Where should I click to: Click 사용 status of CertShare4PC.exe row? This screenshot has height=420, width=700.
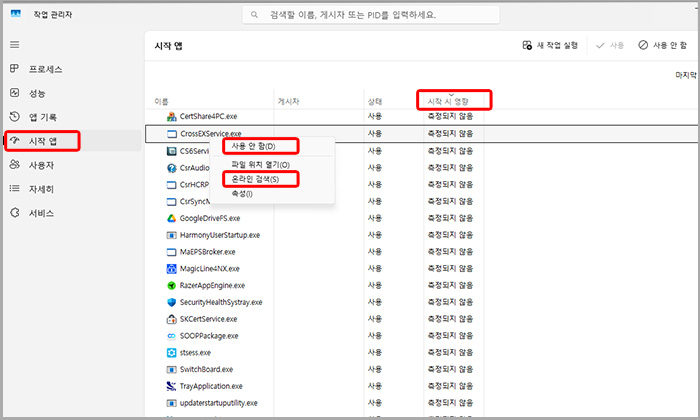point(375,116)
